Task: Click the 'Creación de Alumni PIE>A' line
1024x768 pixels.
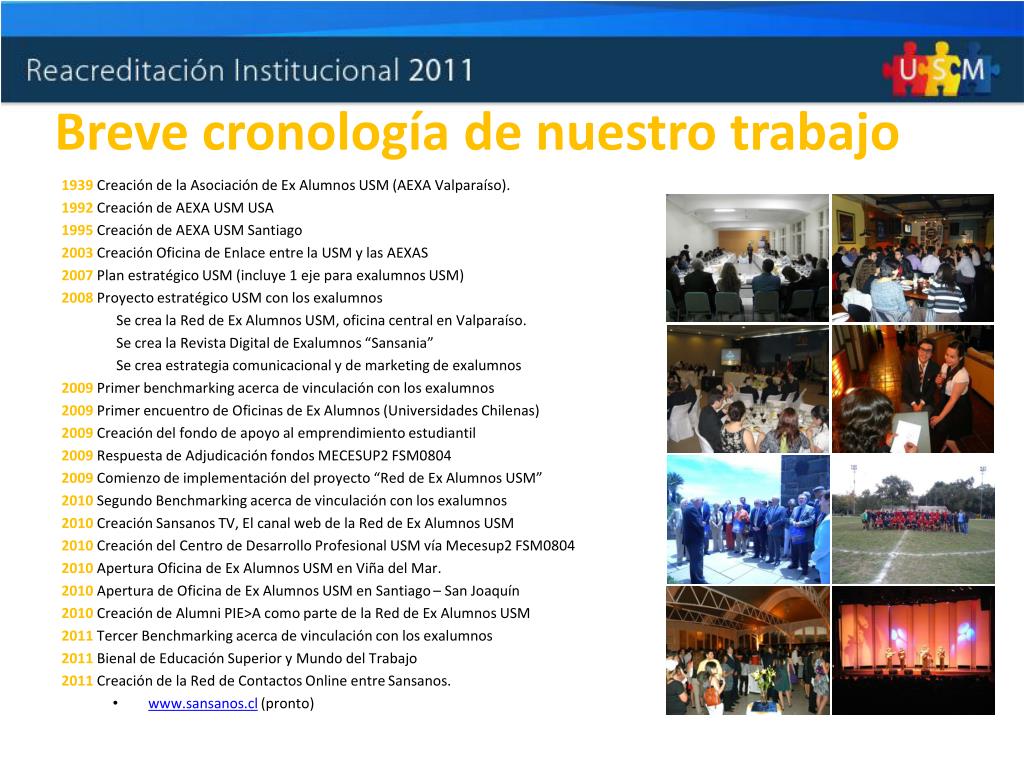Action: [296, 613]
